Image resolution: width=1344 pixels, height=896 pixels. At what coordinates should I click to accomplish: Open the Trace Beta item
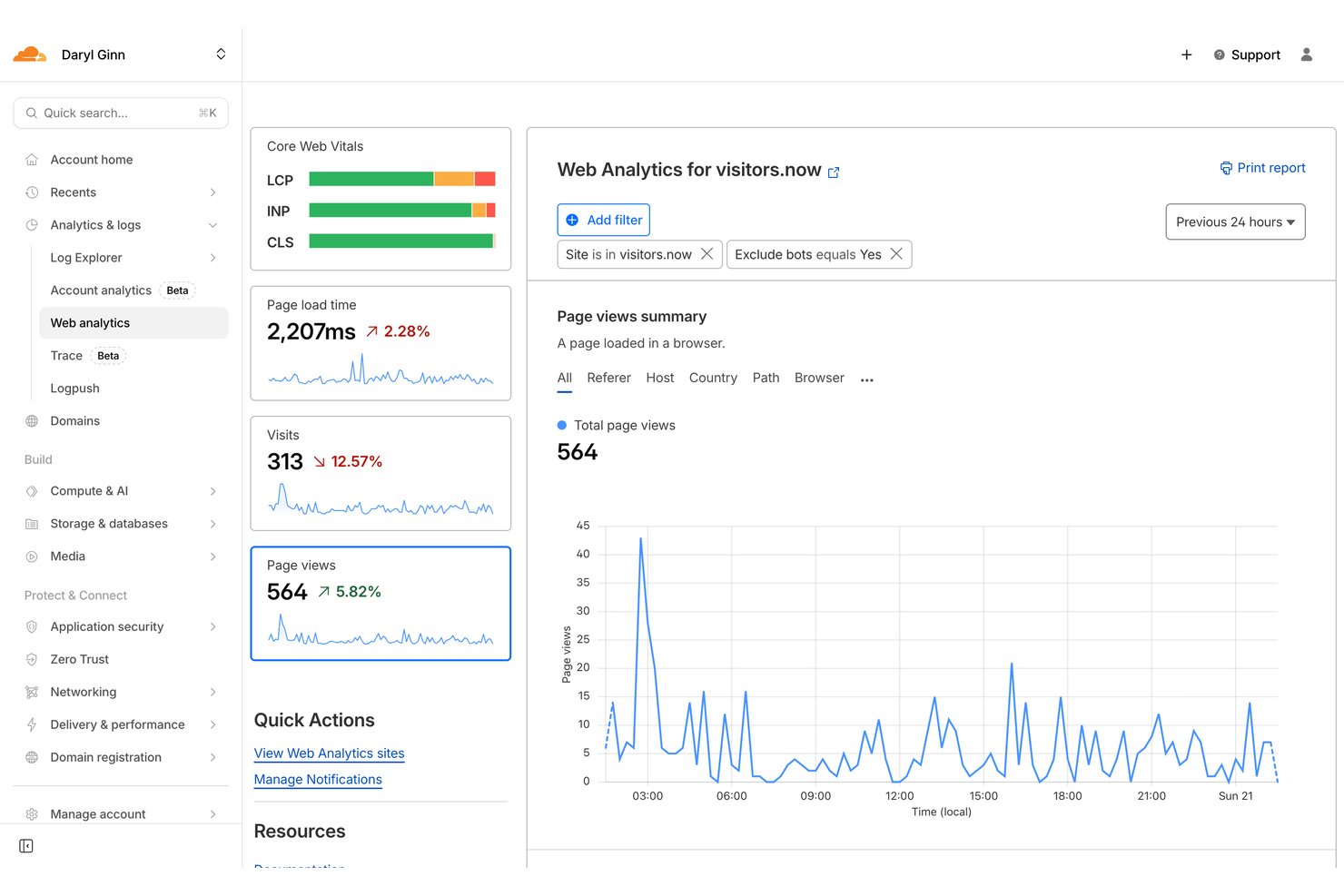[88, 356]
